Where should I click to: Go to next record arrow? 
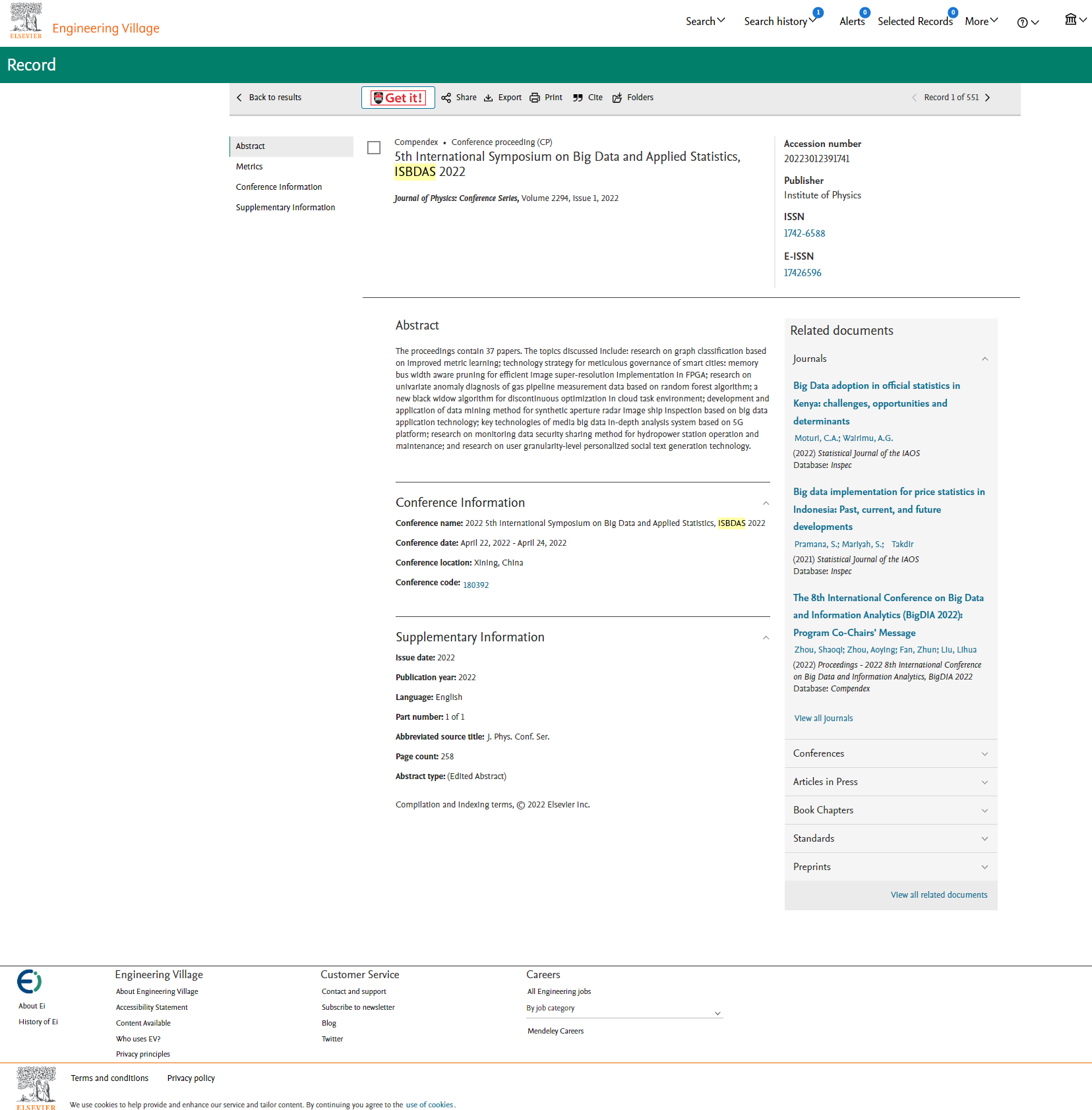tap(987, 98)
